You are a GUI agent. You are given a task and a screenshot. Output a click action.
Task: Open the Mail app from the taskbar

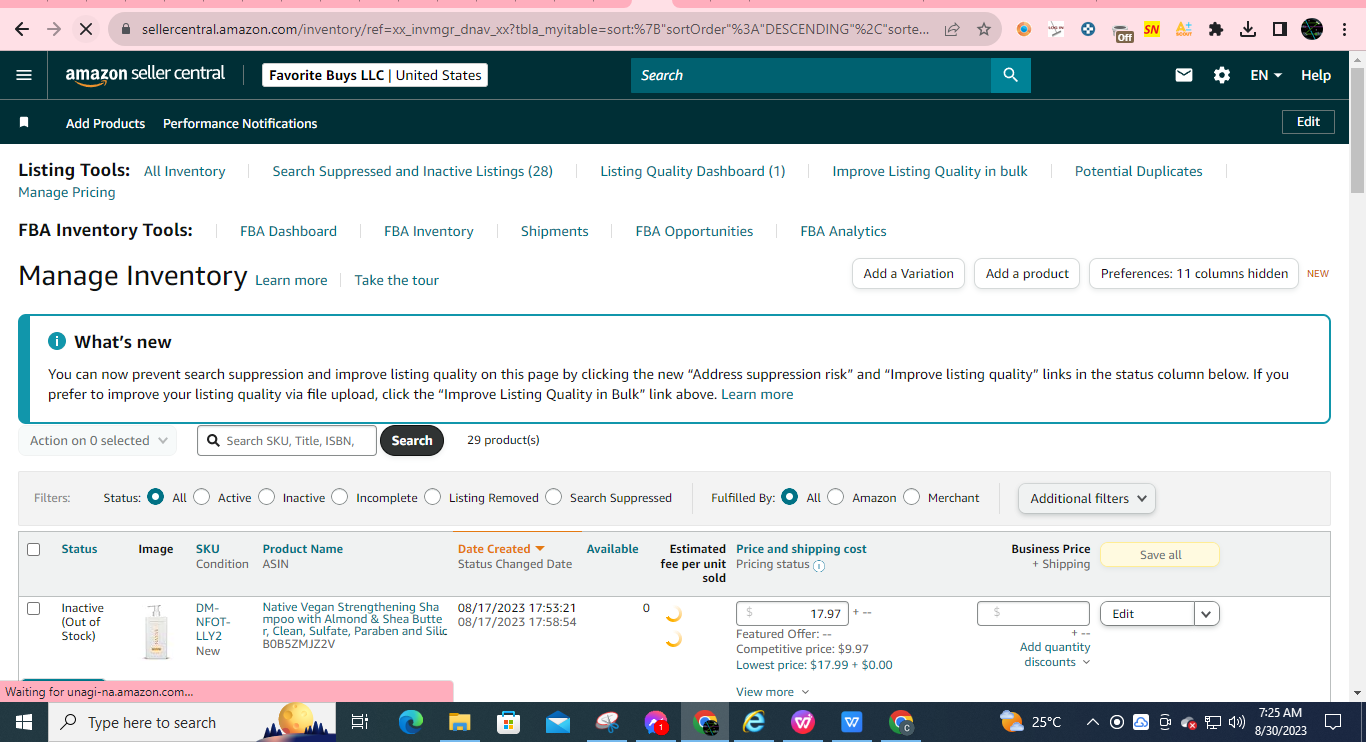(x=558, y=722)
